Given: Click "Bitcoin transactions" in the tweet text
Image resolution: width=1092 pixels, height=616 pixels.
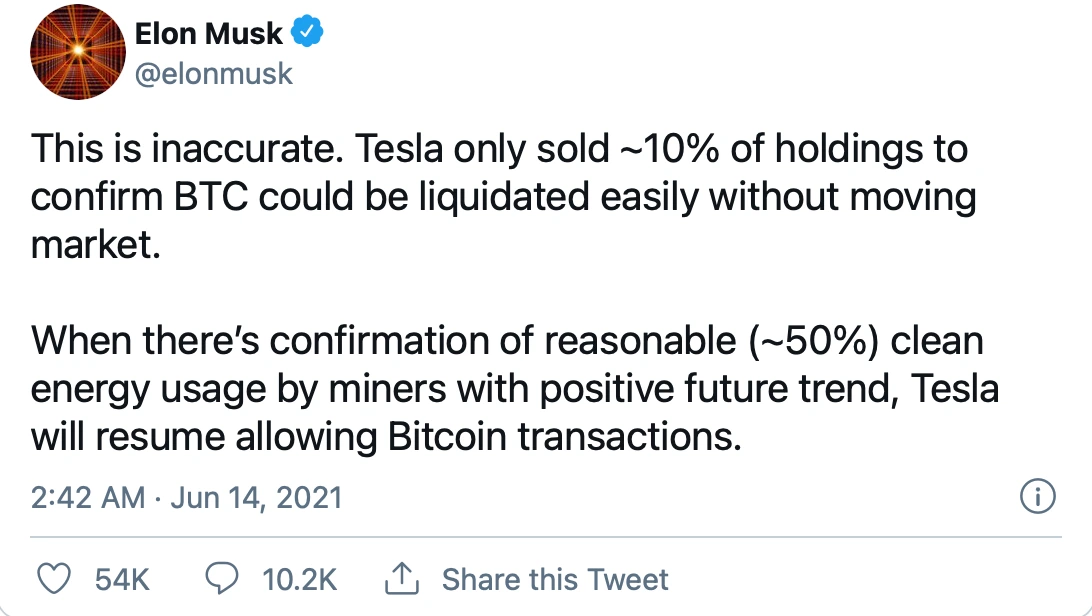Looking at the screenshot, I should 565,436.
